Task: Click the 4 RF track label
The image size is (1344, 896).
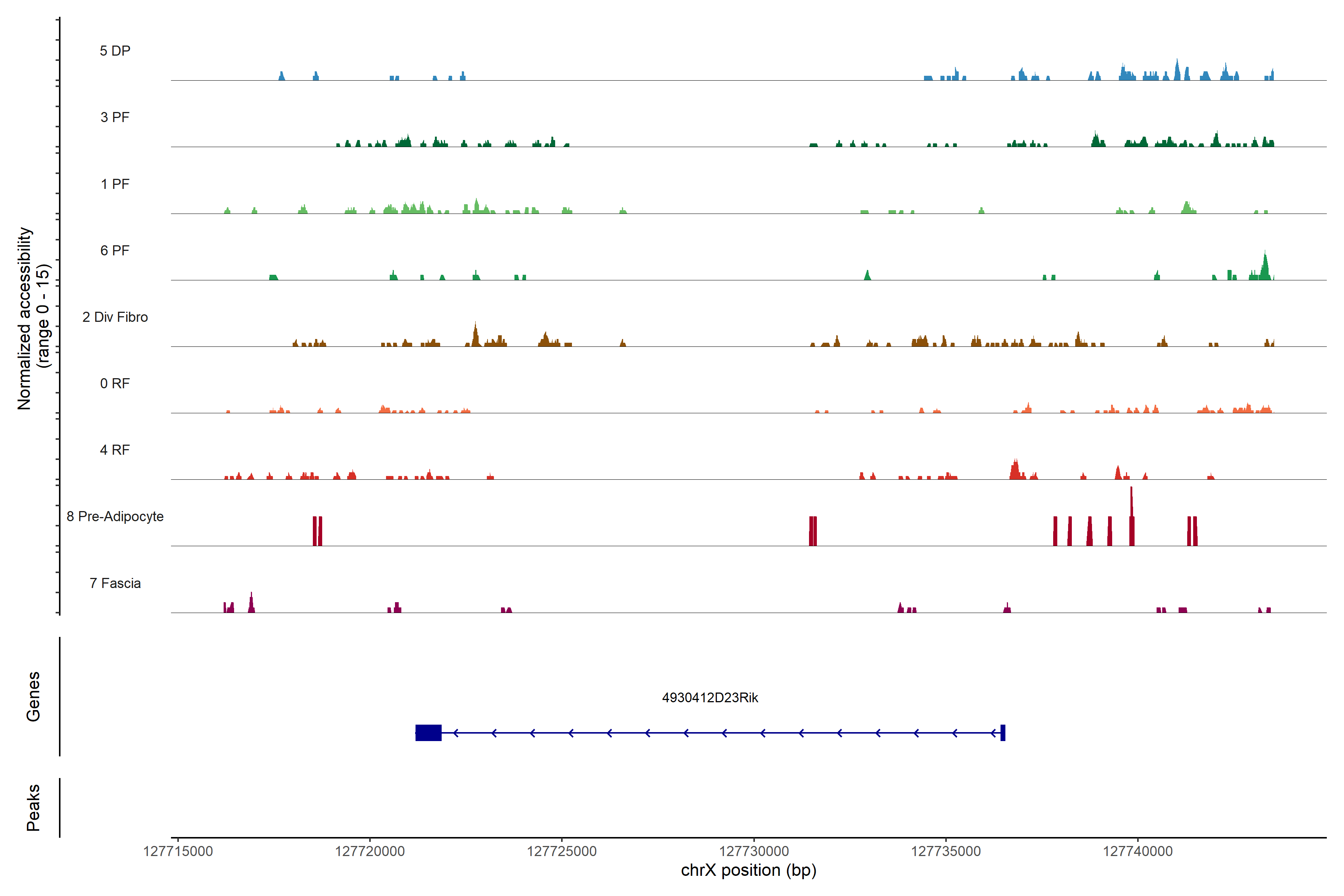Action: coord(115,450)
